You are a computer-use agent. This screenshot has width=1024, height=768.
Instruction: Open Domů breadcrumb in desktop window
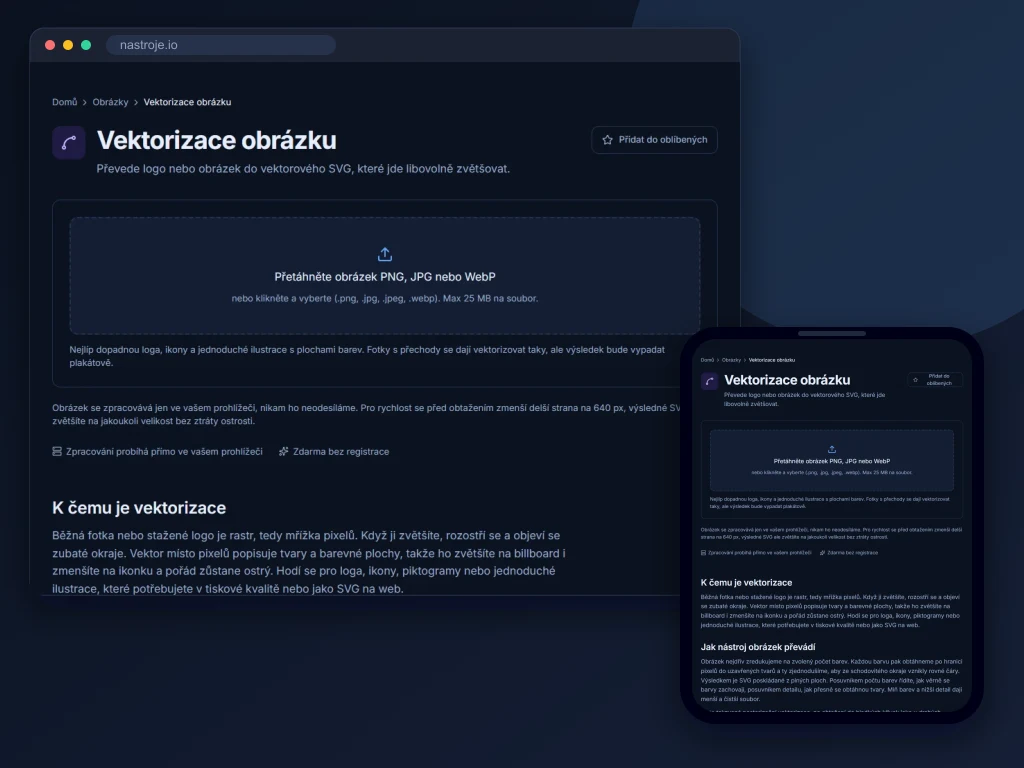[x=65, y=102]
